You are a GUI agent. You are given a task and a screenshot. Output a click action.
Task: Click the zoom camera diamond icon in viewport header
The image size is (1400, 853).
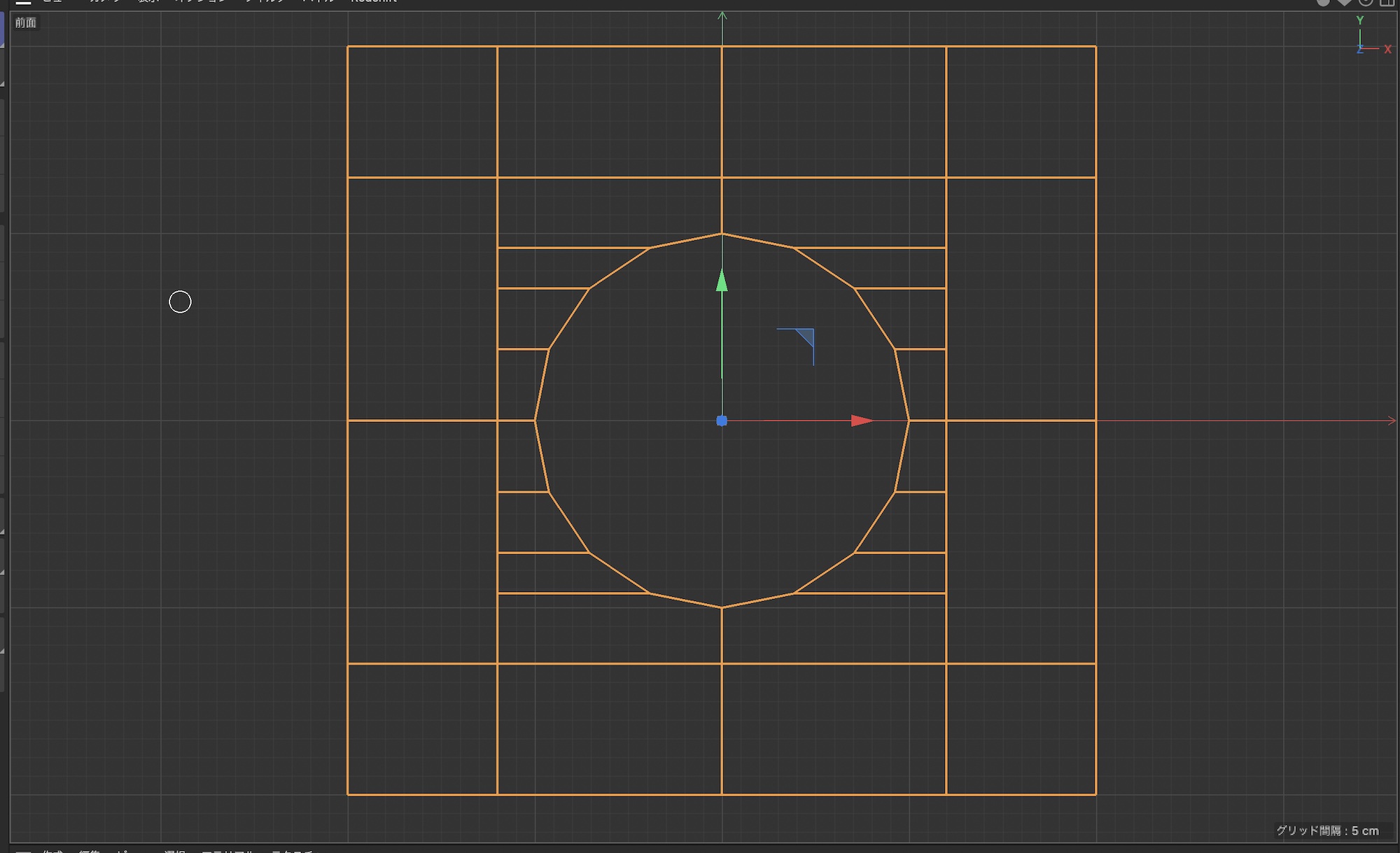click(1344, 2)
